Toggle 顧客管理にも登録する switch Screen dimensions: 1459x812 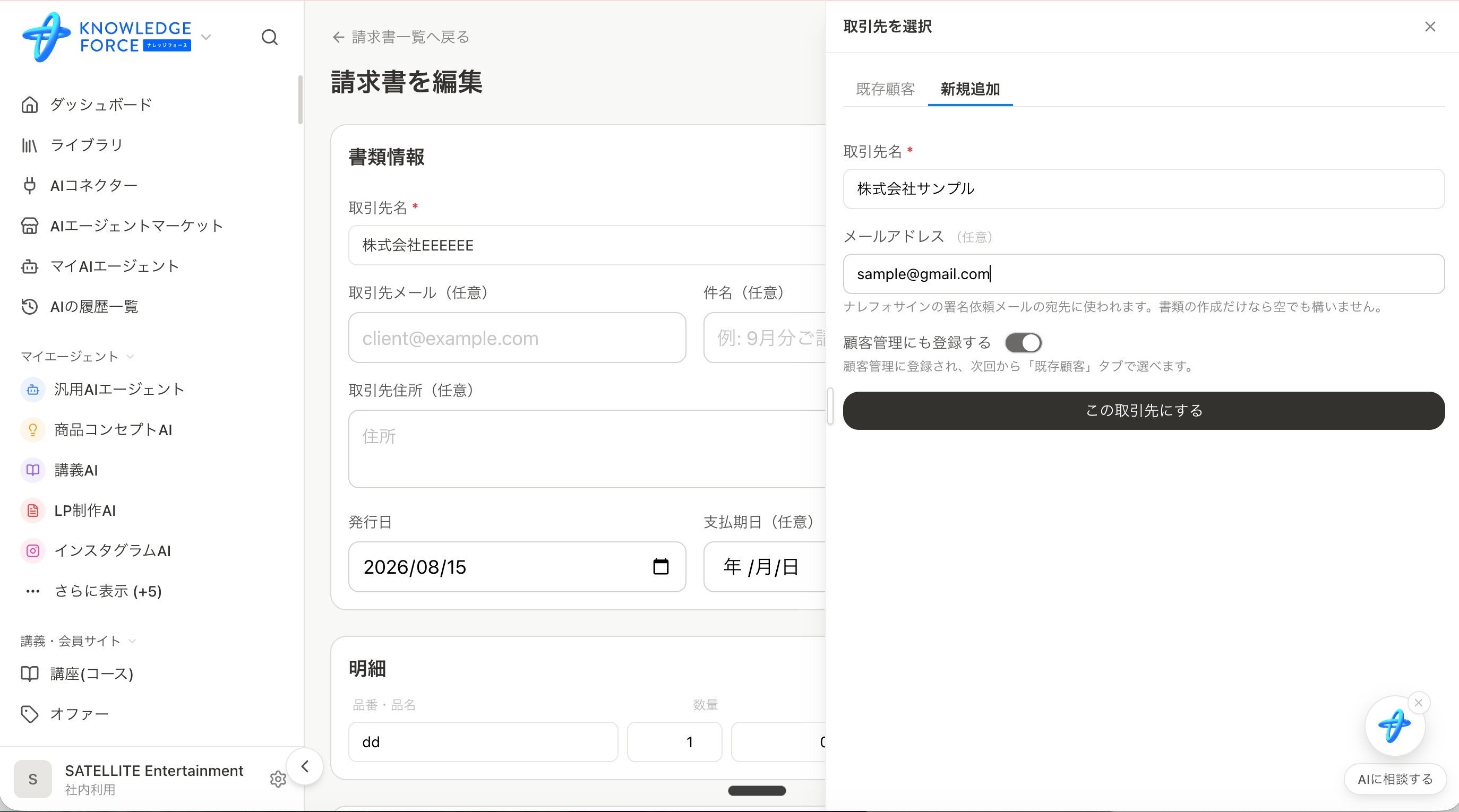pyautogui.click(x=1024, y=343)
